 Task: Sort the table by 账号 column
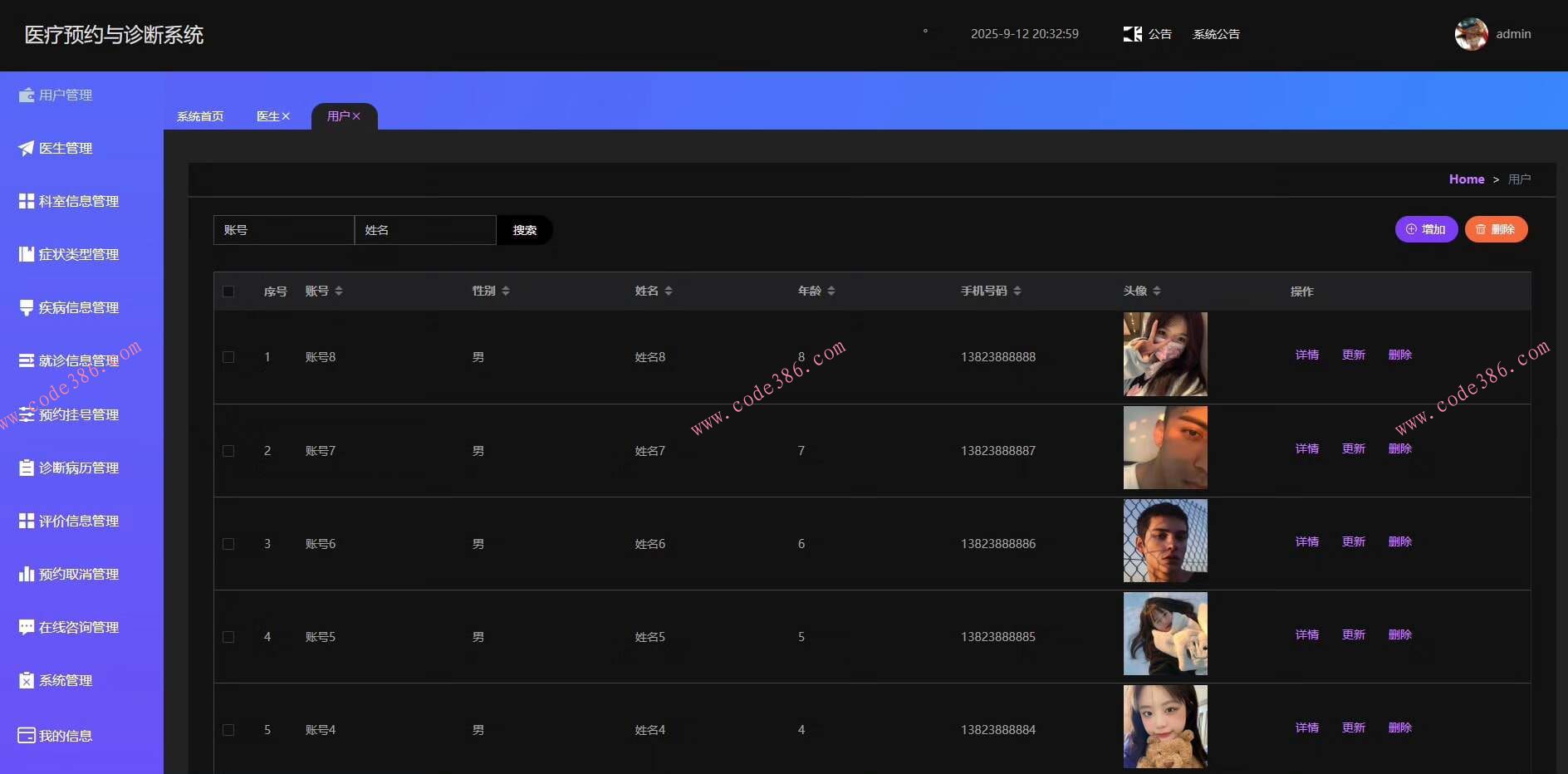pos(339,291)
